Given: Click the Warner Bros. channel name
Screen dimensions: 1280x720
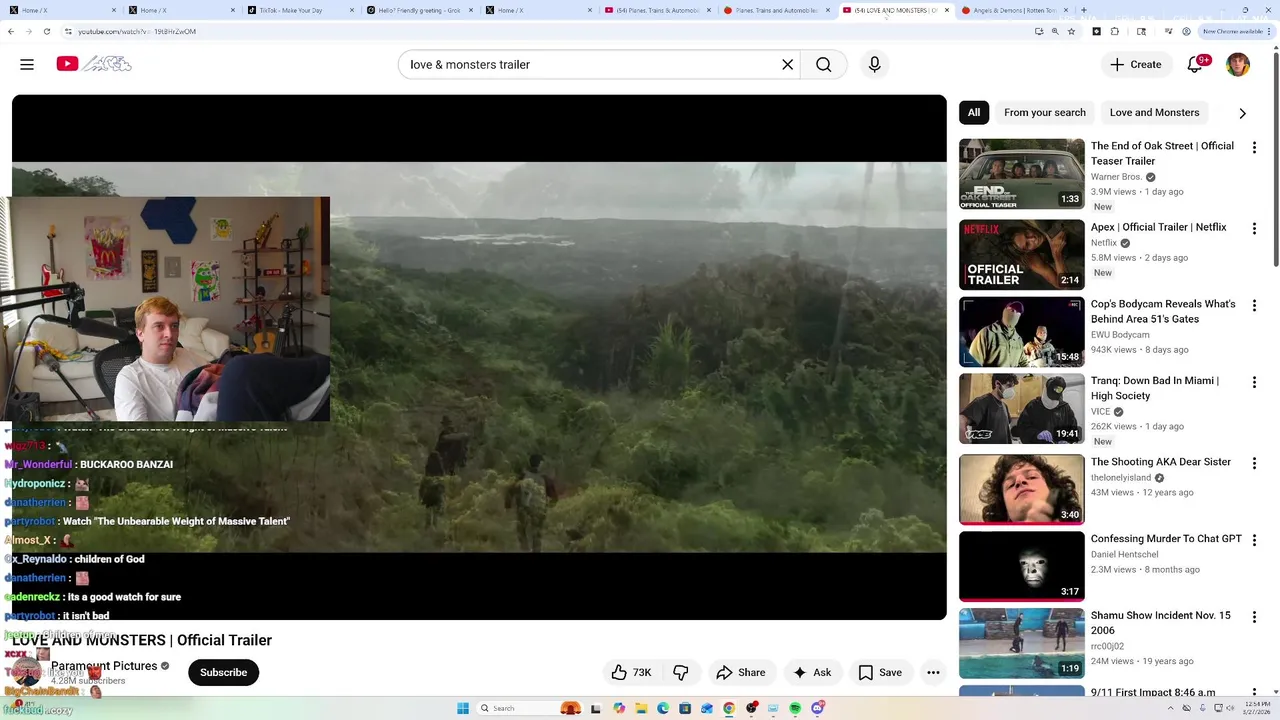Looking at the screenshot, I should [x=1116, y=177].
